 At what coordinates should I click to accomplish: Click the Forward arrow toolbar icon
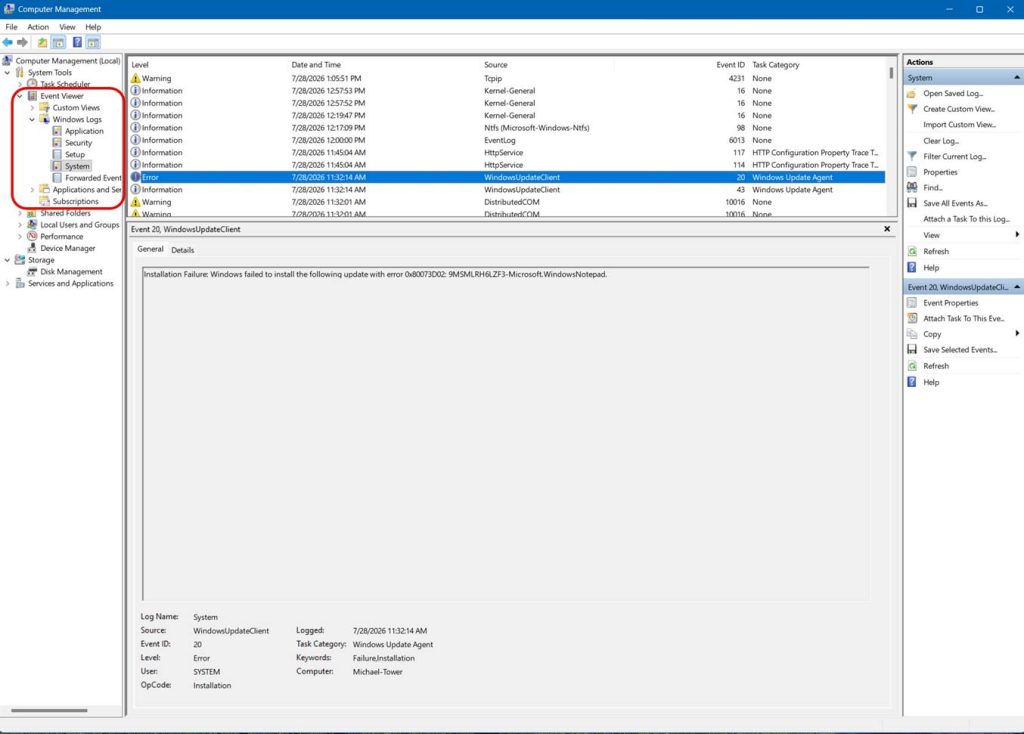[22, 42]
